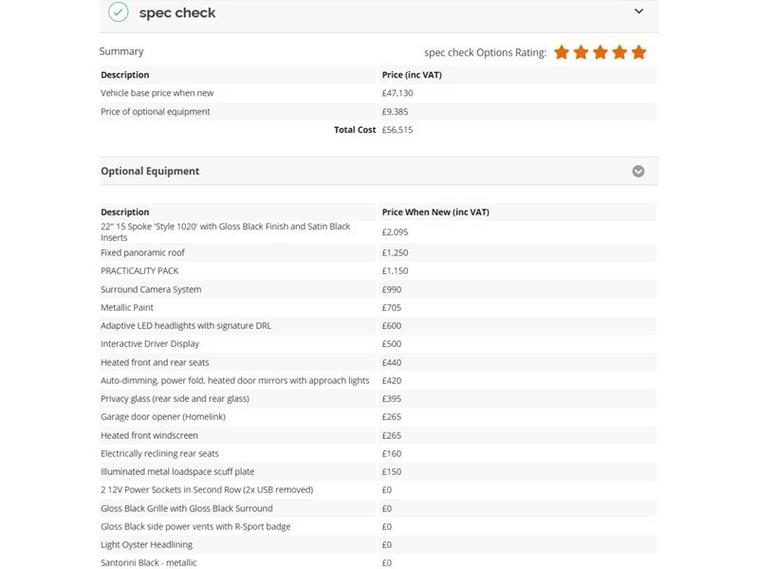Click the Optional Equipment section heading
Image resolution: width=759 pixels, height=569 pixels.
click(x=150, y=171)
